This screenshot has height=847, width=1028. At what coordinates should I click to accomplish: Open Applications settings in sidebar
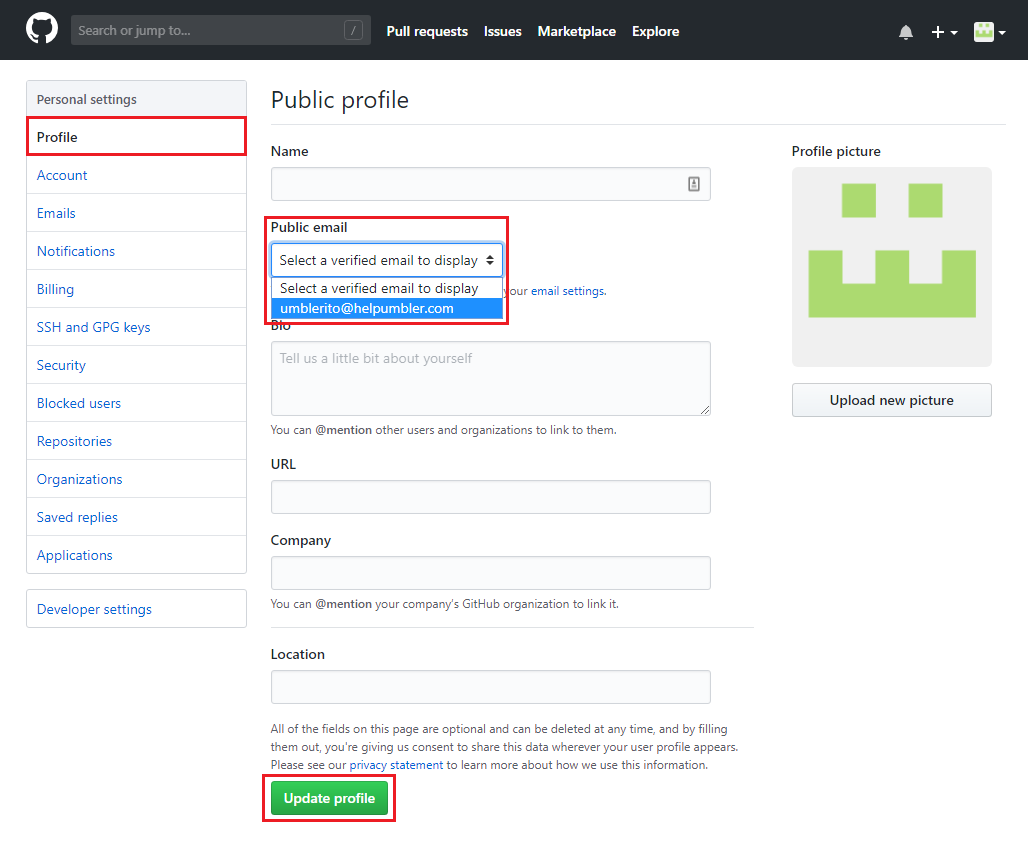[136, 555]
